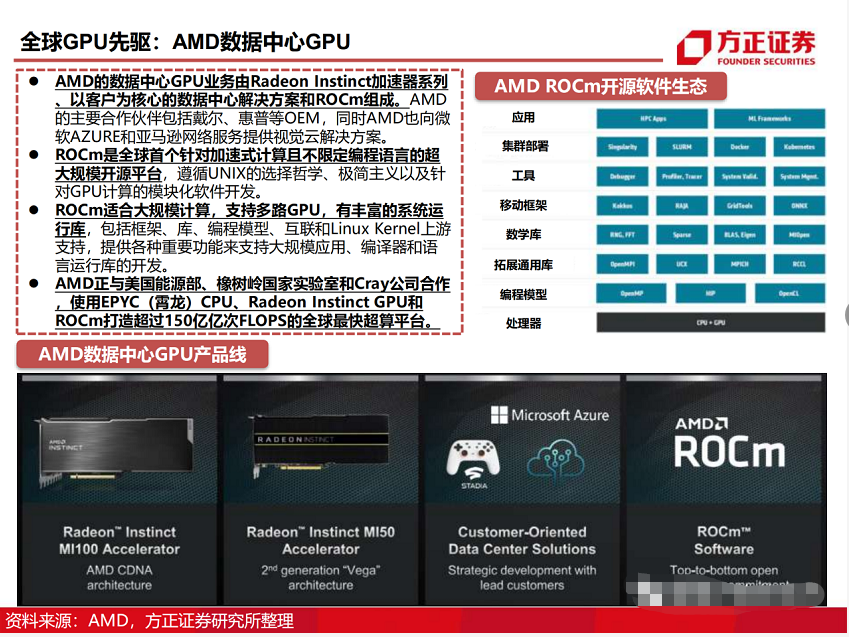849x637 pixels.
Task: Select the HIP box
Action: (710, 294)
